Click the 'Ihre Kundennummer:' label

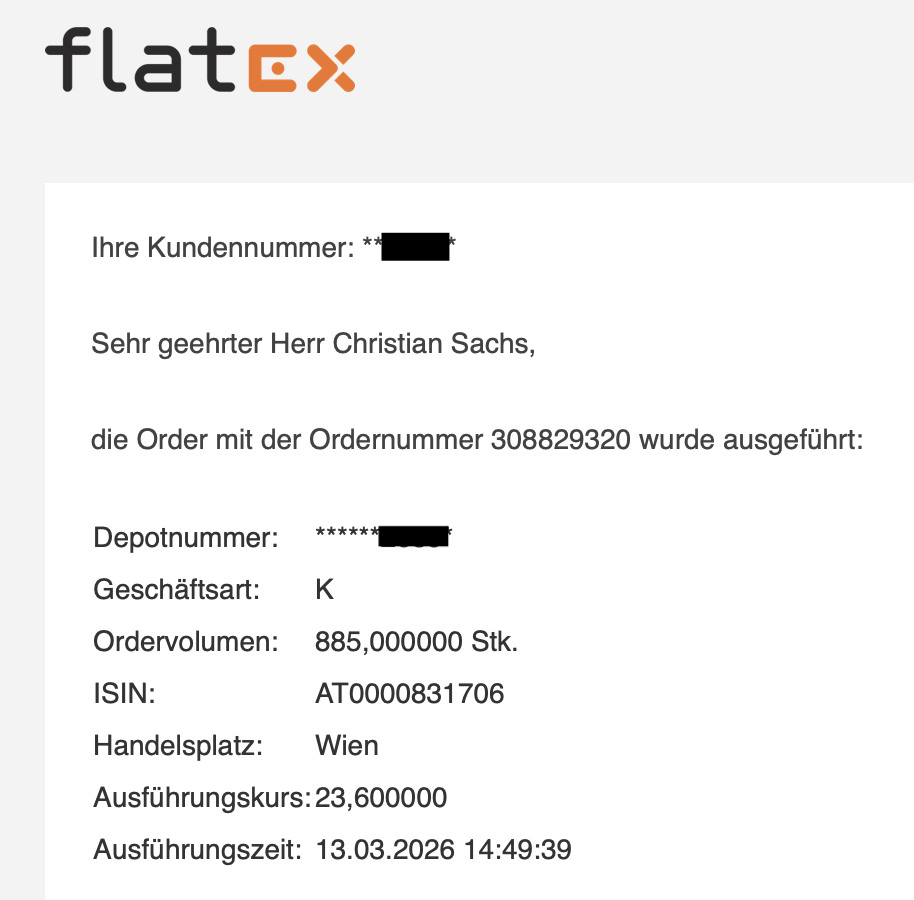(223, 248)
